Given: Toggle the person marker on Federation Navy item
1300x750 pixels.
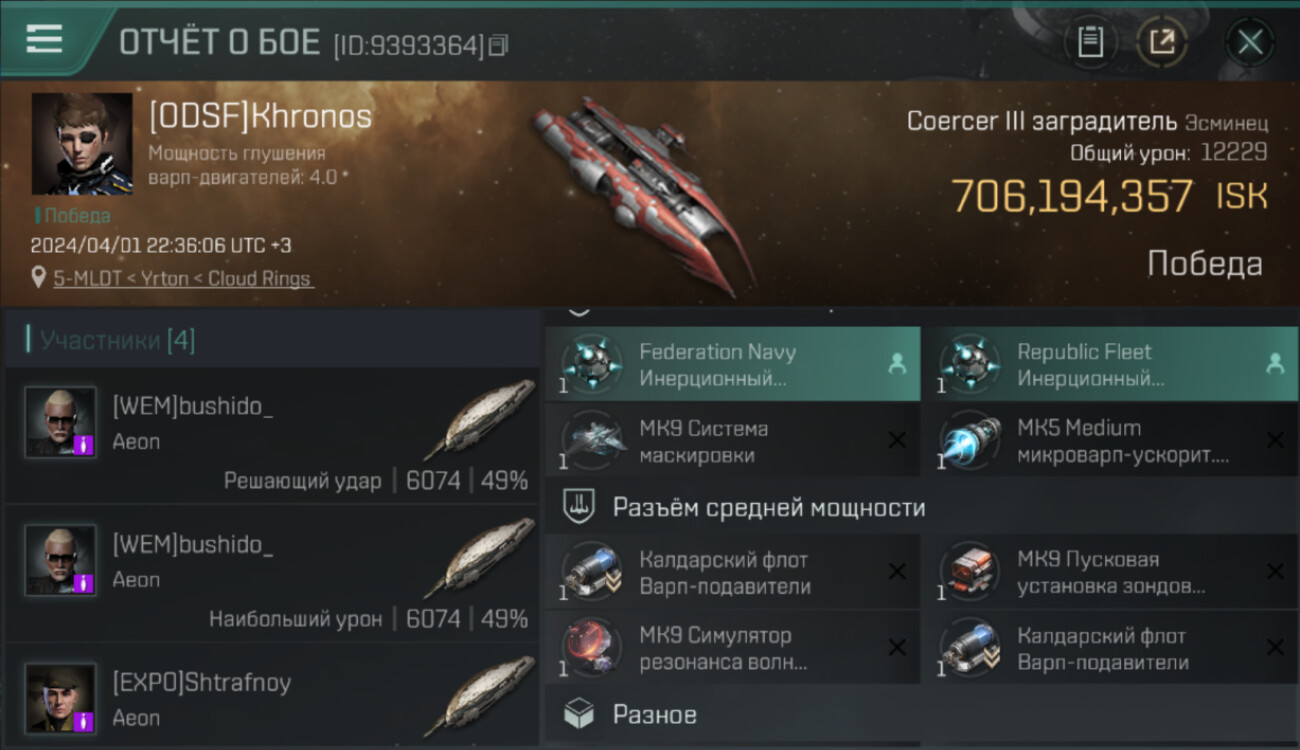Looking at the screenshot, I should click(x=897, y=365).
